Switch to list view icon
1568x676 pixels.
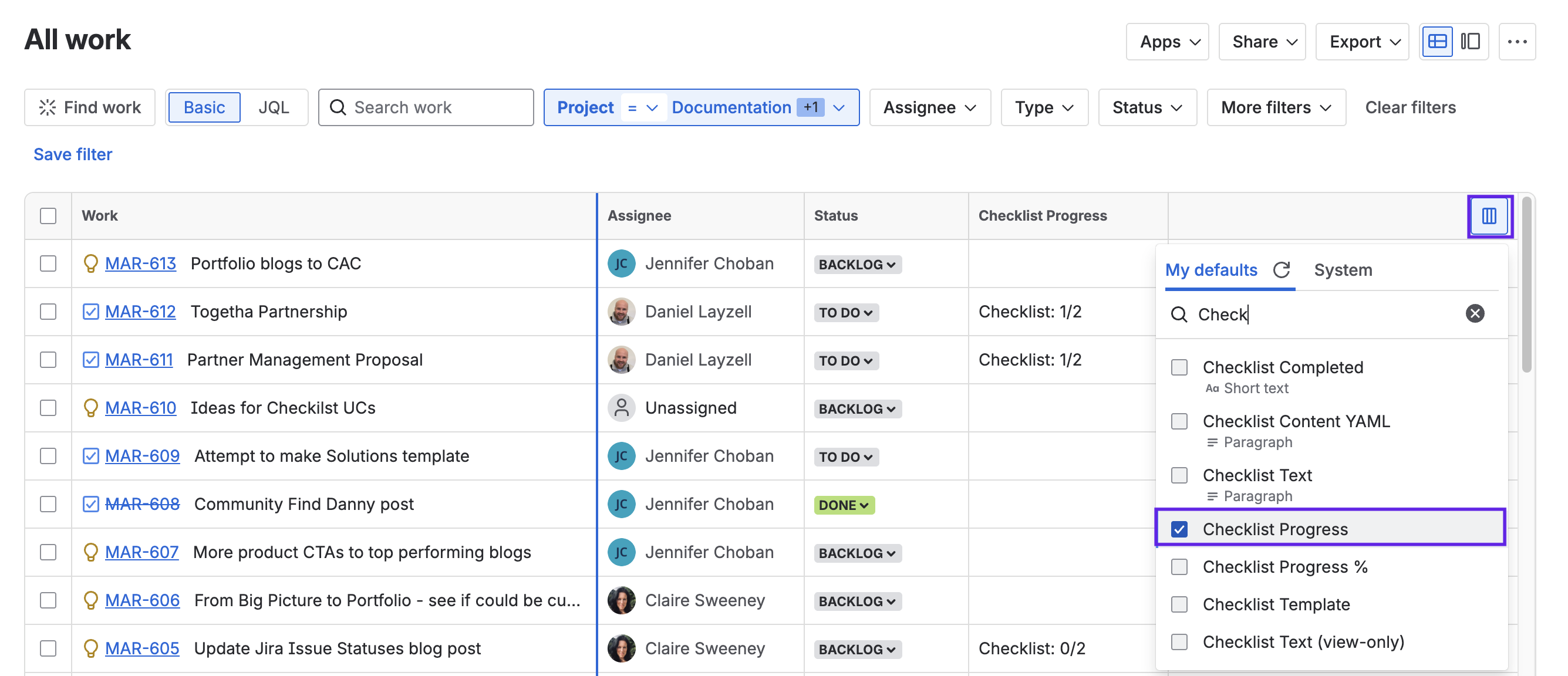point(1437,42)
